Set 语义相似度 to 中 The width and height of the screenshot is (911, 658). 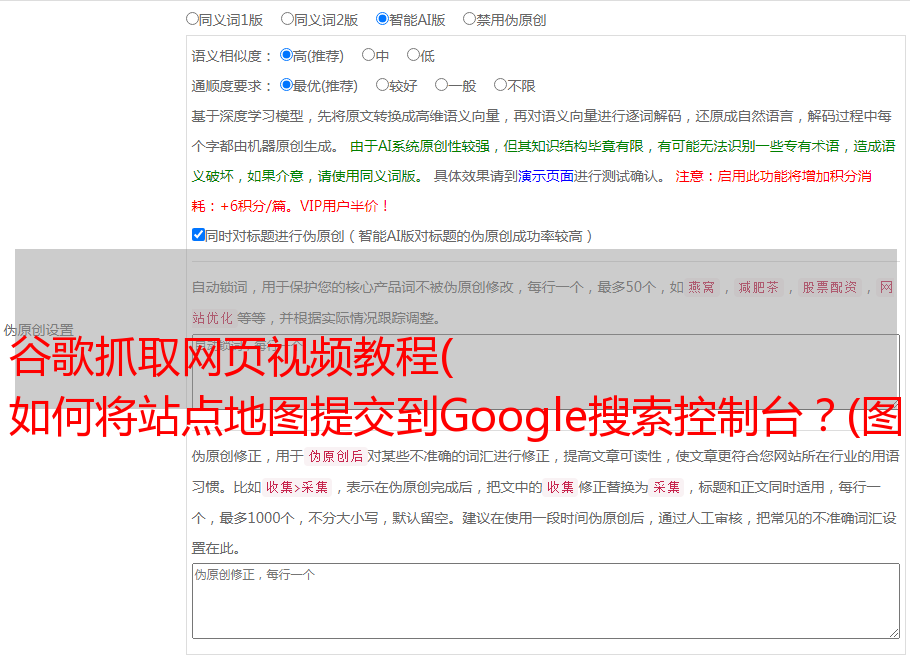pos(368,55)
